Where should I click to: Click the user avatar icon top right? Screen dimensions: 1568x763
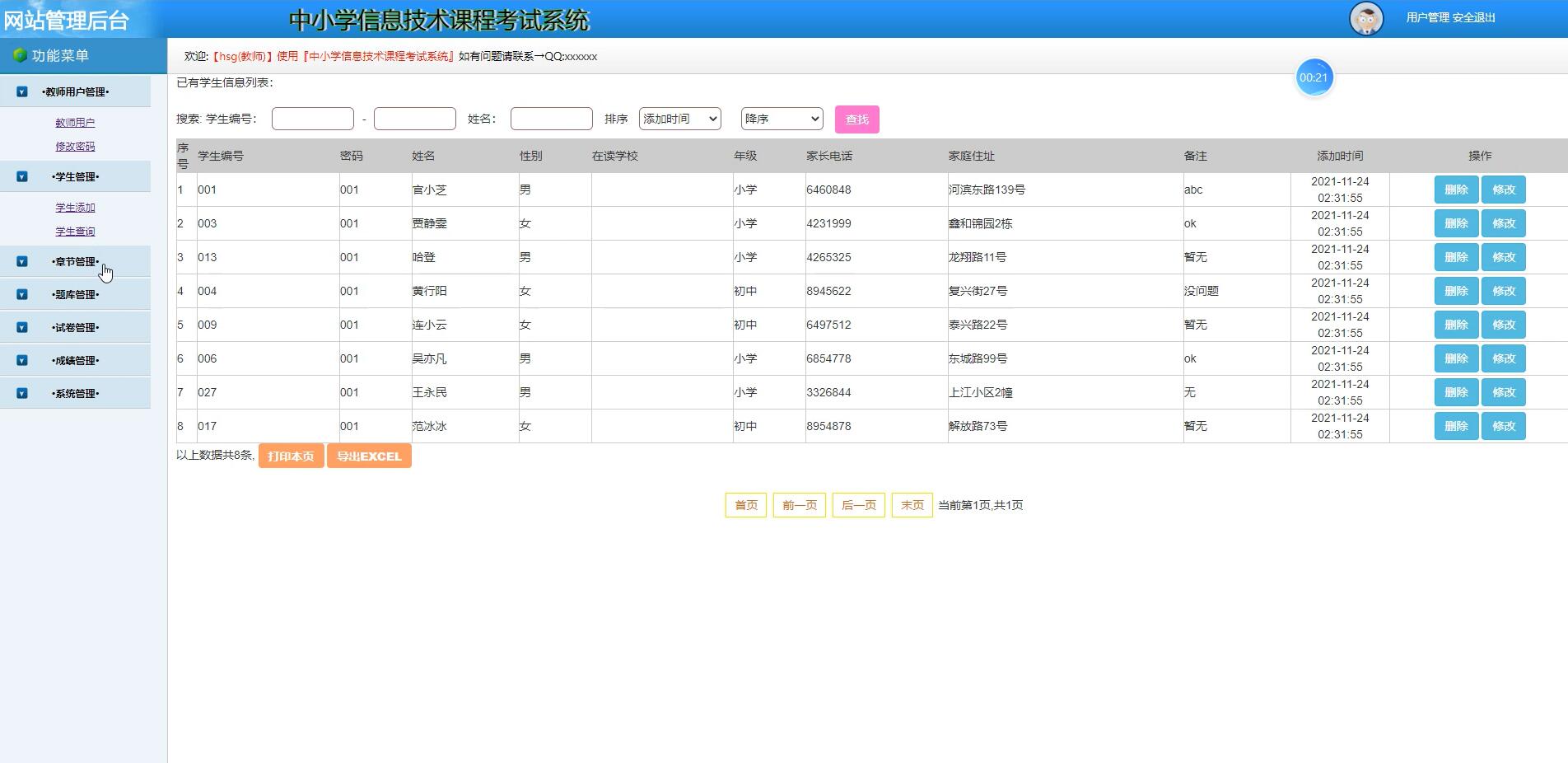pyautogui.click(x=1366, y=18)
